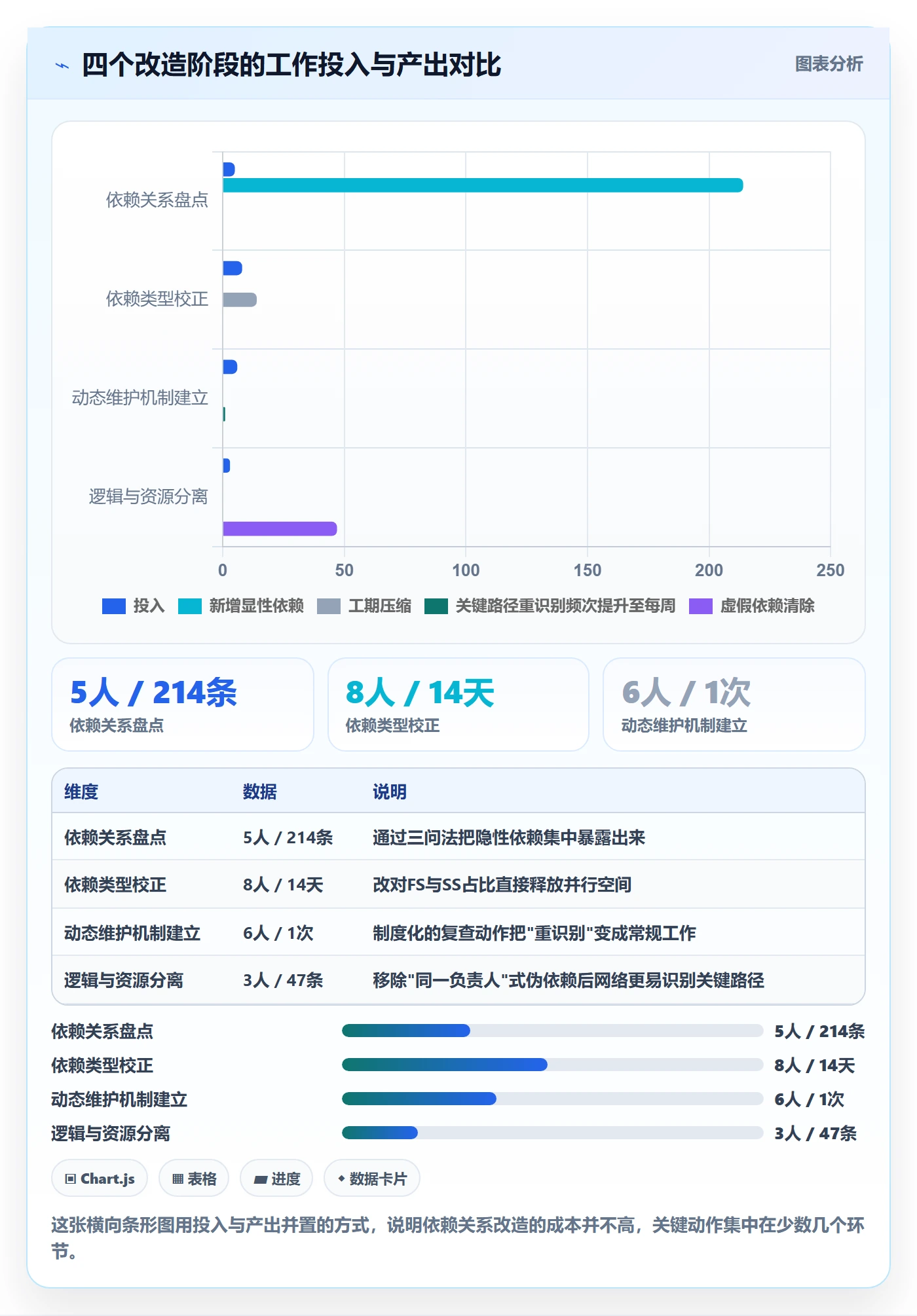Screen dimensions: 917x1316
Task: Click the dark green 关键路径 legend swatch
Action: (436, 606)
